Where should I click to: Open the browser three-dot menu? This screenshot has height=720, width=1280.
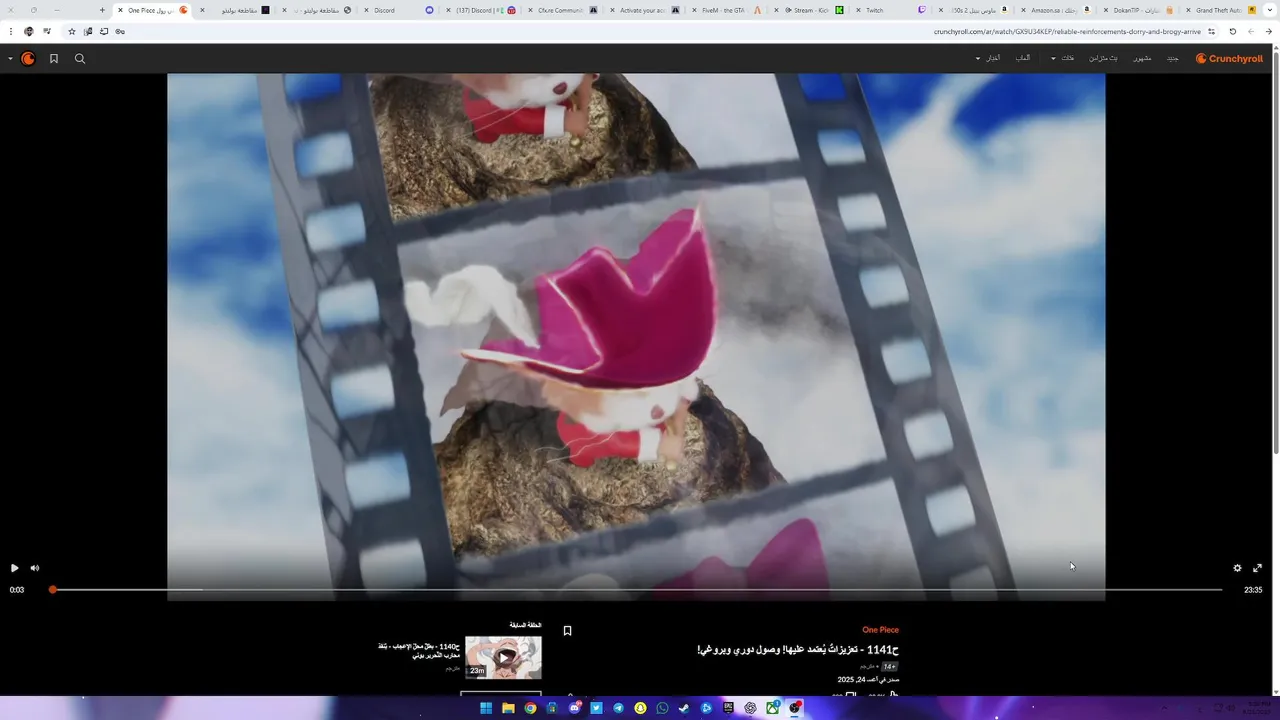pos(11,31)
